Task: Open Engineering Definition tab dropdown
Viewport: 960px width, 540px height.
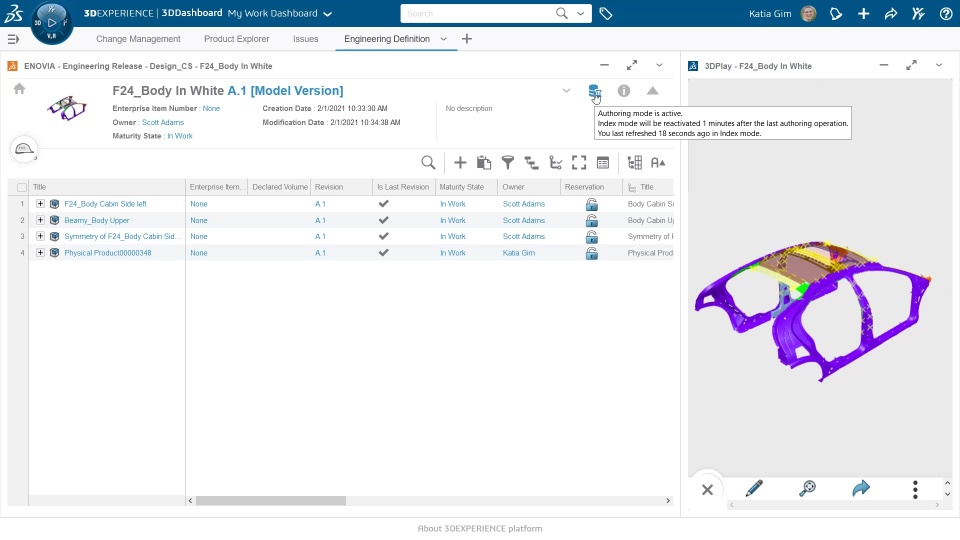Action: 443,39
